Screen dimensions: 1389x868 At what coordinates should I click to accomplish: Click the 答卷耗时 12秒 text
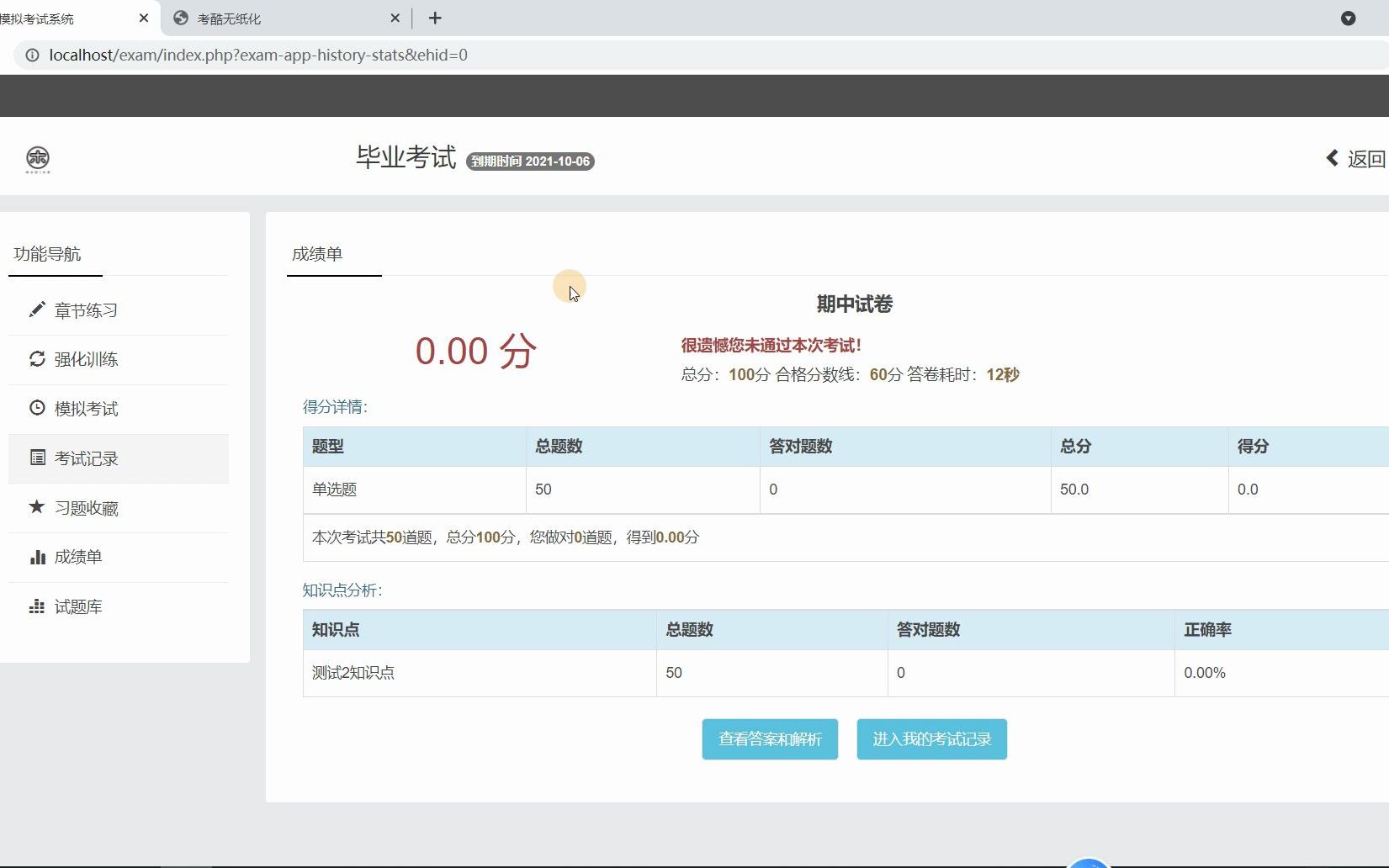point(963,374)
